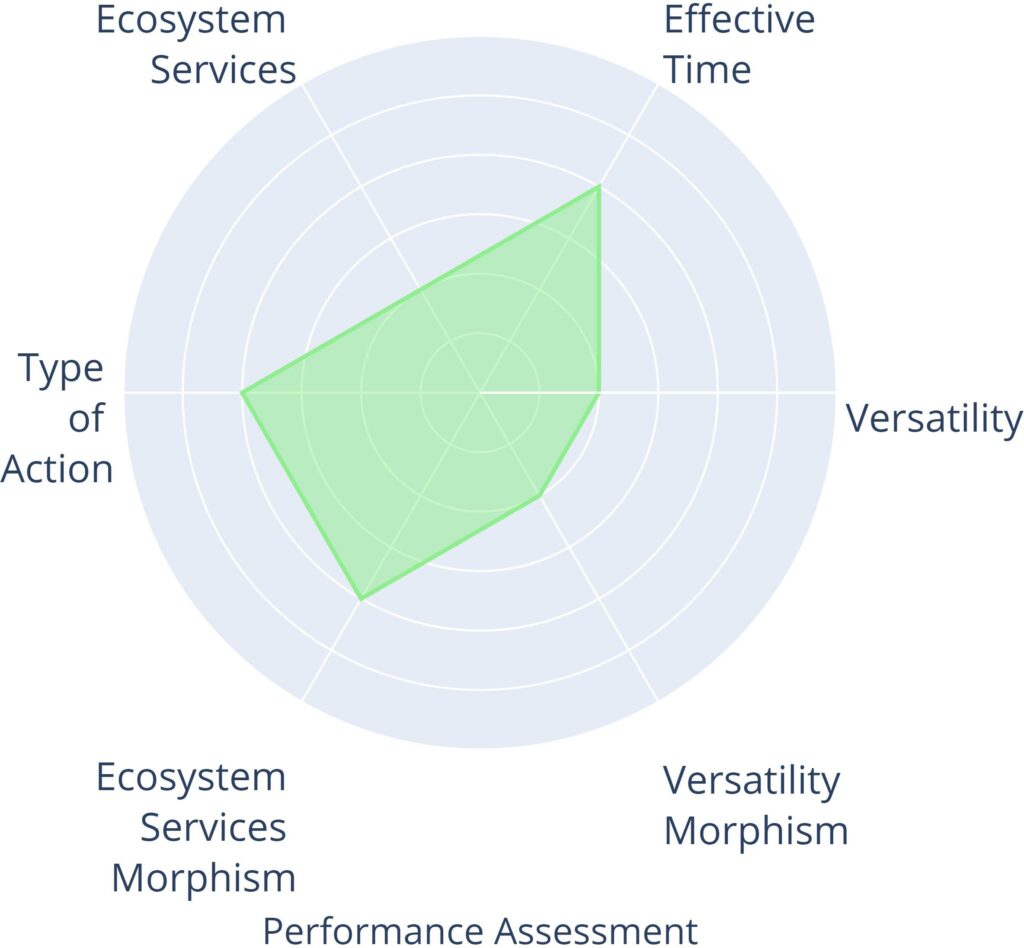This screenshot has width=1024, height=948.
Task: Click outer end of Type of Action axis line
Action: [x=126, y=392]
